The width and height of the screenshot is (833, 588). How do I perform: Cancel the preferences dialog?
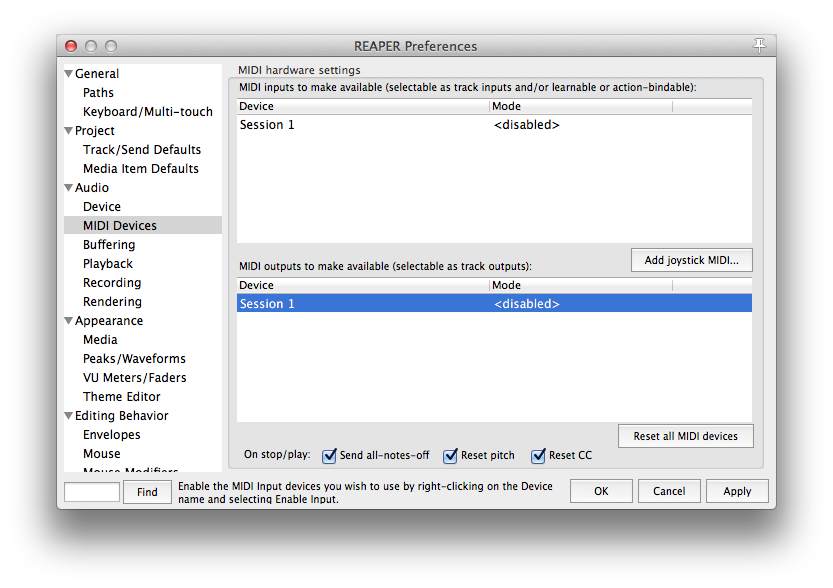pos(669,491)
